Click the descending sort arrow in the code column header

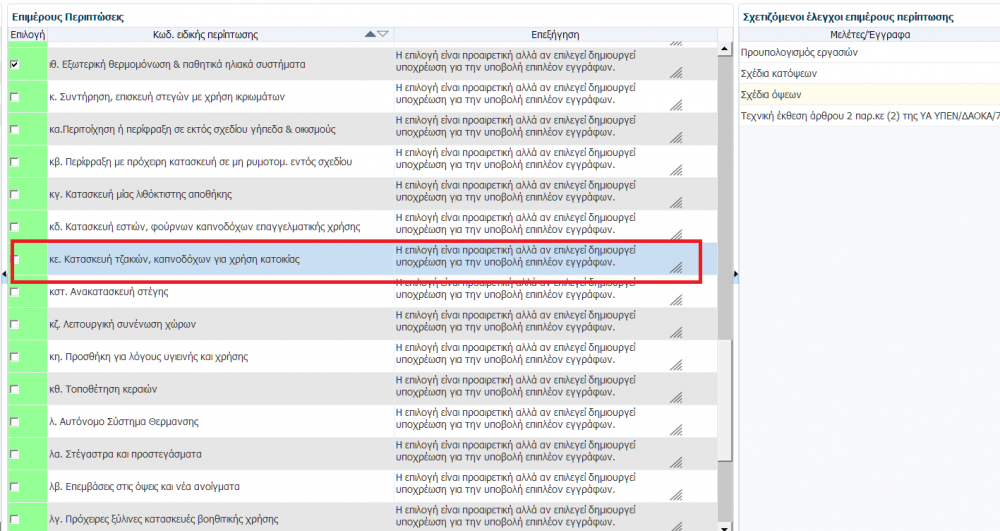point(383,35)
